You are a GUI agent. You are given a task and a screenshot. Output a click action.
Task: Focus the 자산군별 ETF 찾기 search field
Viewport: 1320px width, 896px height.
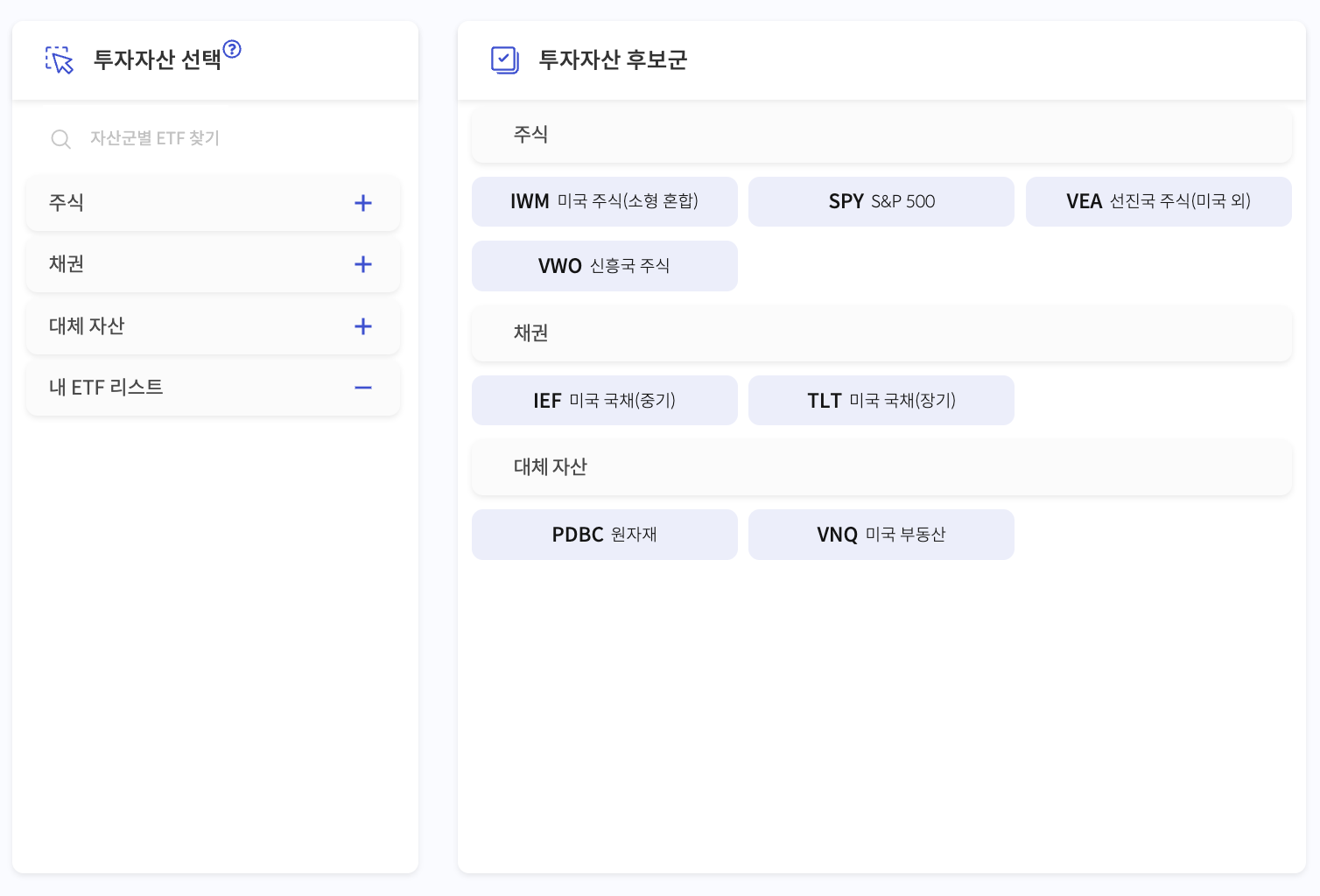[x=215, y=138]
